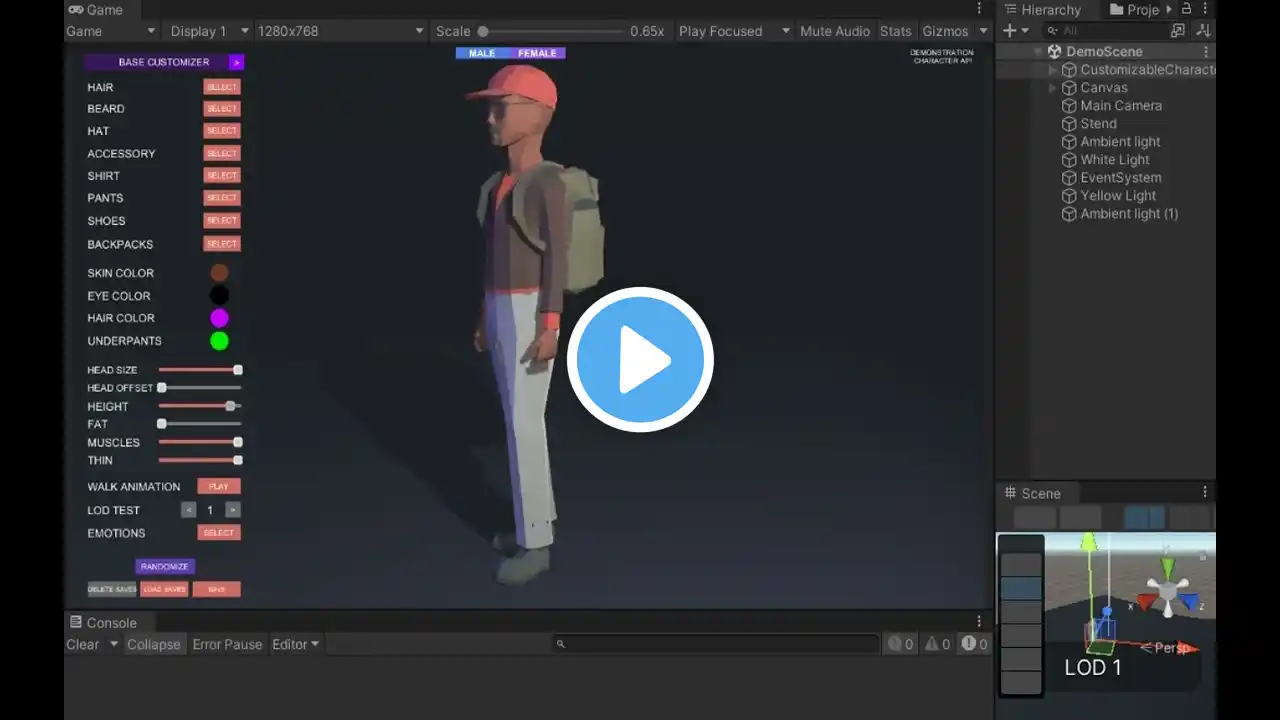Expand the CustomizableCharacter tree item
Viewport: 1280px width, 720px height.
(x=1052, y=70)
